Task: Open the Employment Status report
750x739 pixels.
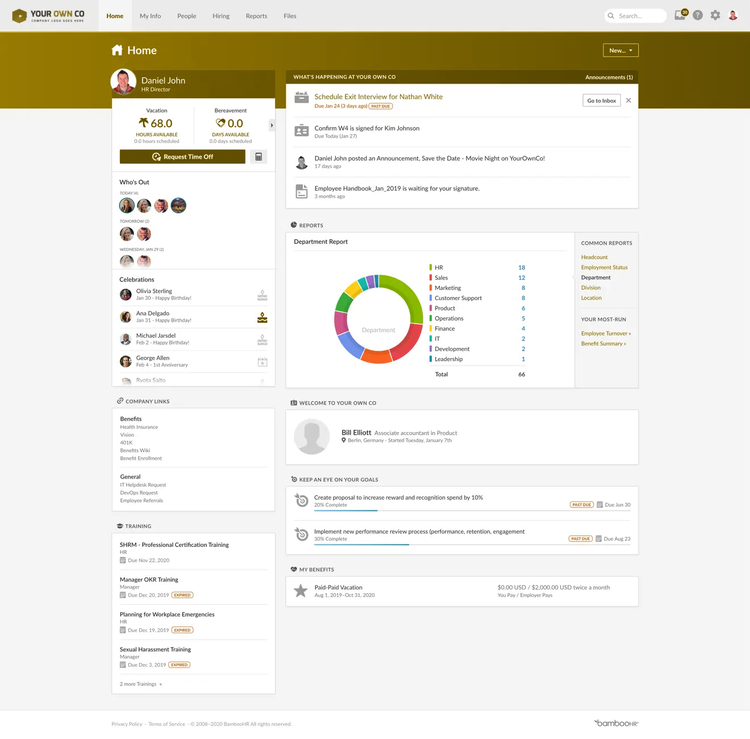Action: tap(604, 267)
